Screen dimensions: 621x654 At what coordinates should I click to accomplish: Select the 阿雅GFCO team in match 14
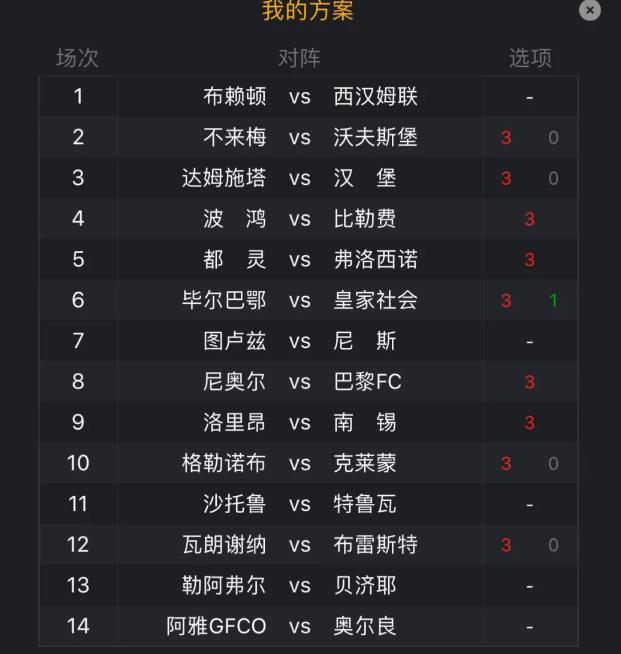pyautogui.click(x=217, y=626)
